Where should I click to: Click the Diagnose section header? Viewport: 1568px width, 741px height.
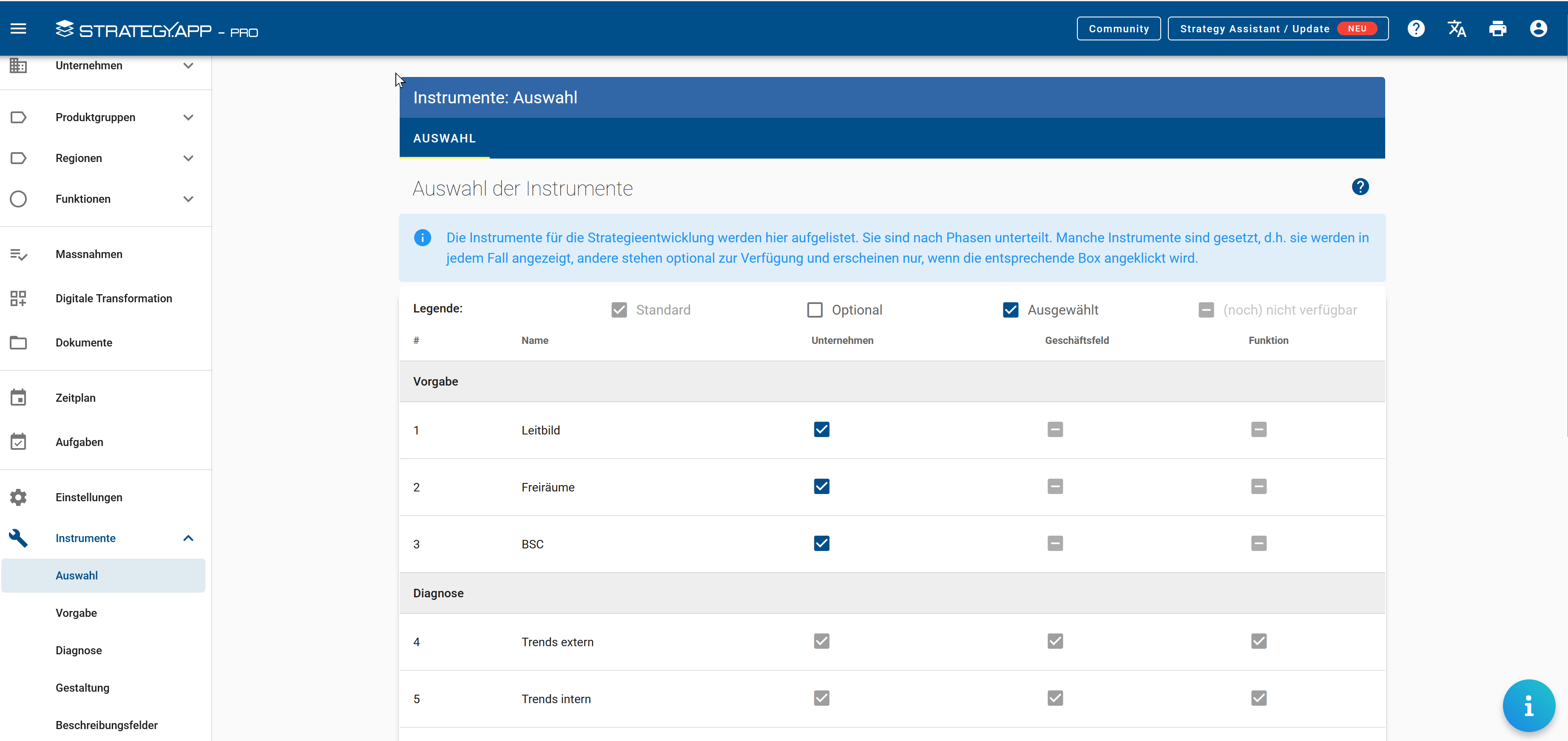coord(892,593)
